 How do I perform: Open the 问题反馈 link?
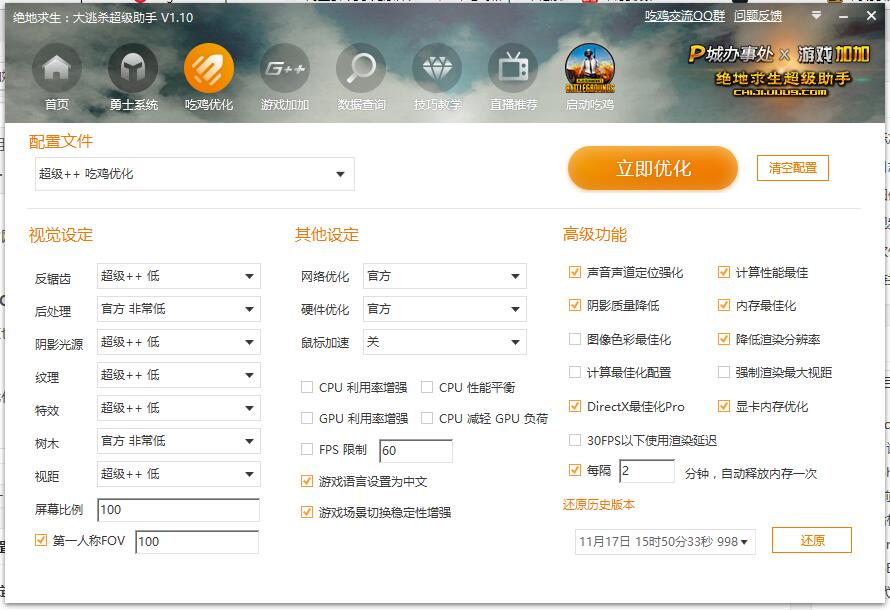pyautogui.click(x=758, y=16)
